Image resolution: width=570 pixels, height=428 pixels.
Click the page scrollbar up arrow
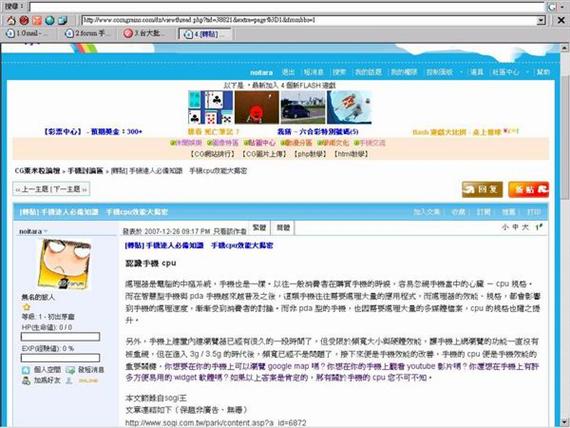(x=564, y=48)
